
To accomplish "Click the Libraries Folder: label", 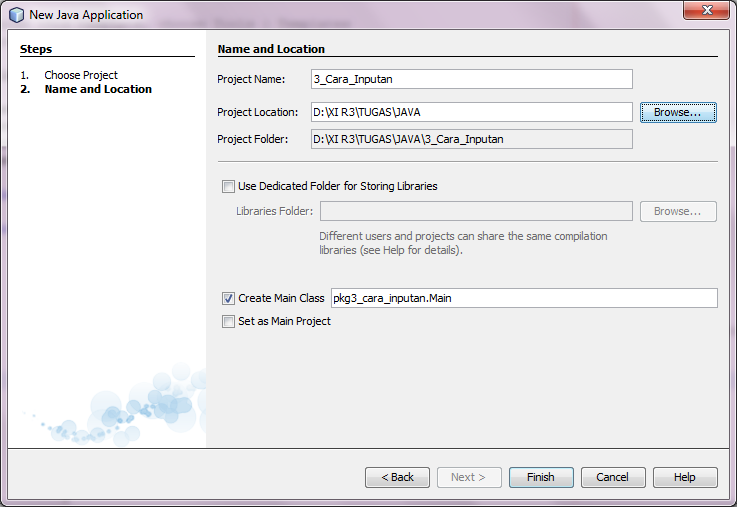I will click(274, 211).
